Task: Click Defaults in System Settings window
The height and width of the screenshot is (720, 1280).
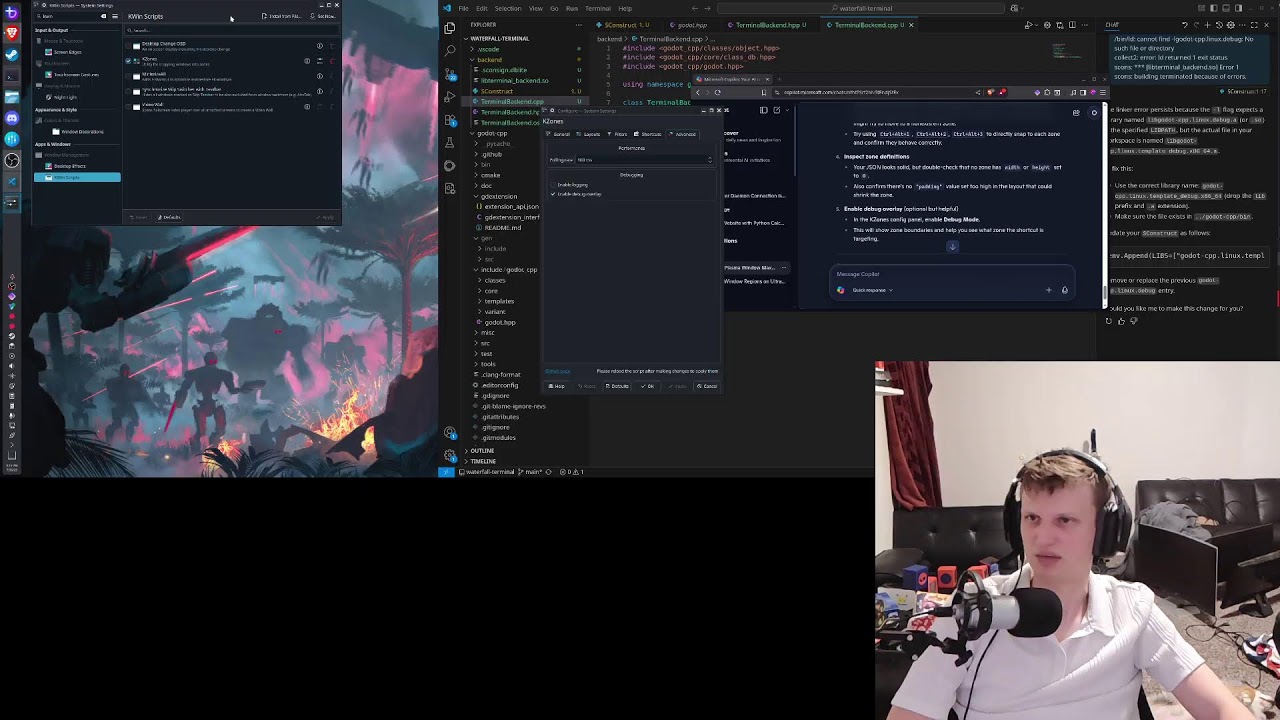Action: click(x=169, y=217)
